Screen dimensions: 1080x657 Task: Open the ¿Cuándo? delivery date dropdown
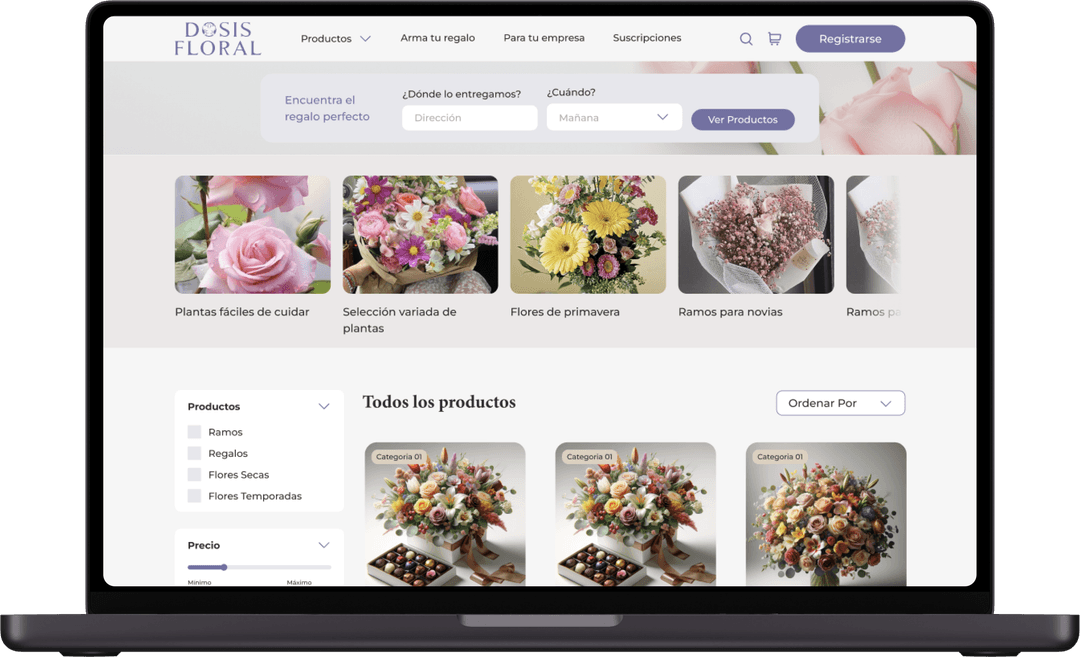(613, 117)
